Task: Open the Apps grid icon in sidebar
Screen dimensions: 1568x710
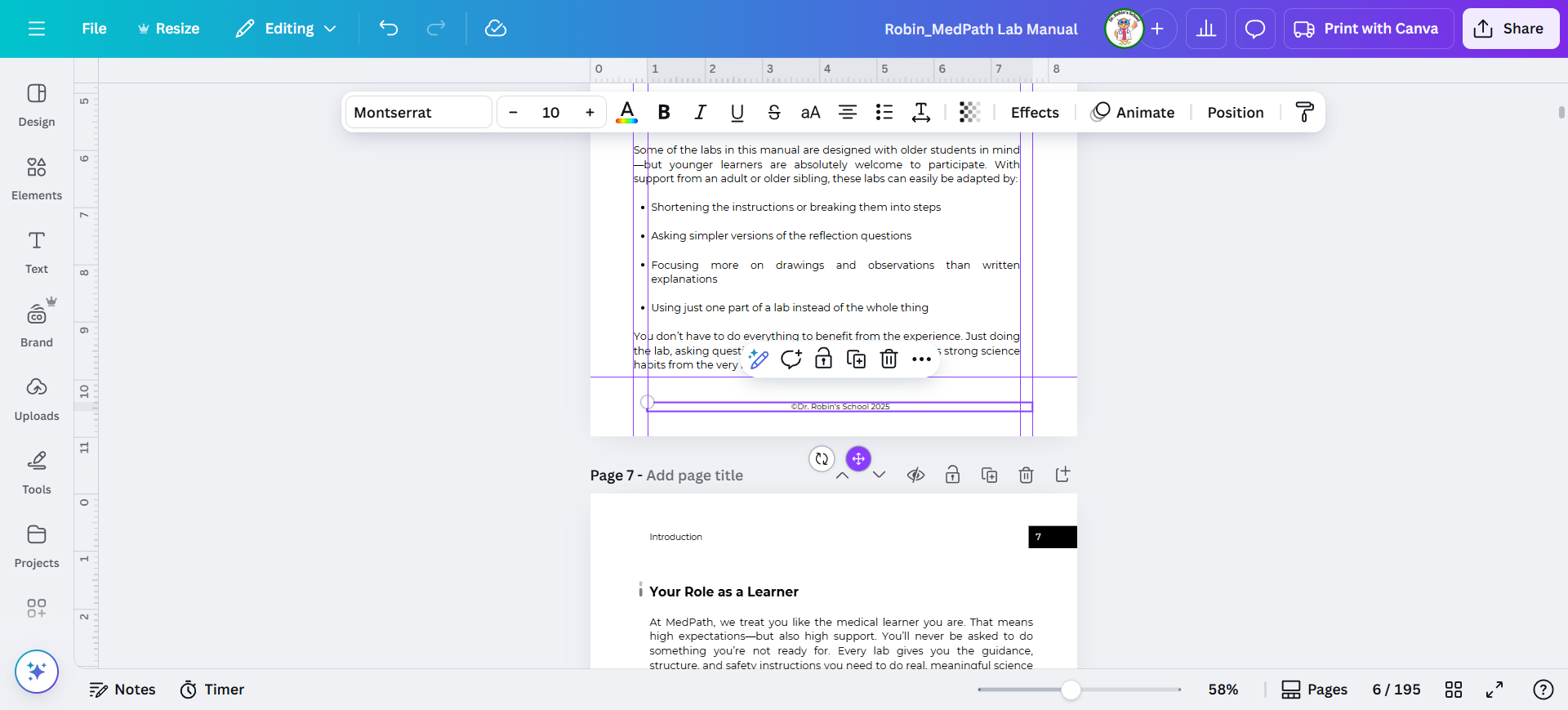Action: point(37,608)
